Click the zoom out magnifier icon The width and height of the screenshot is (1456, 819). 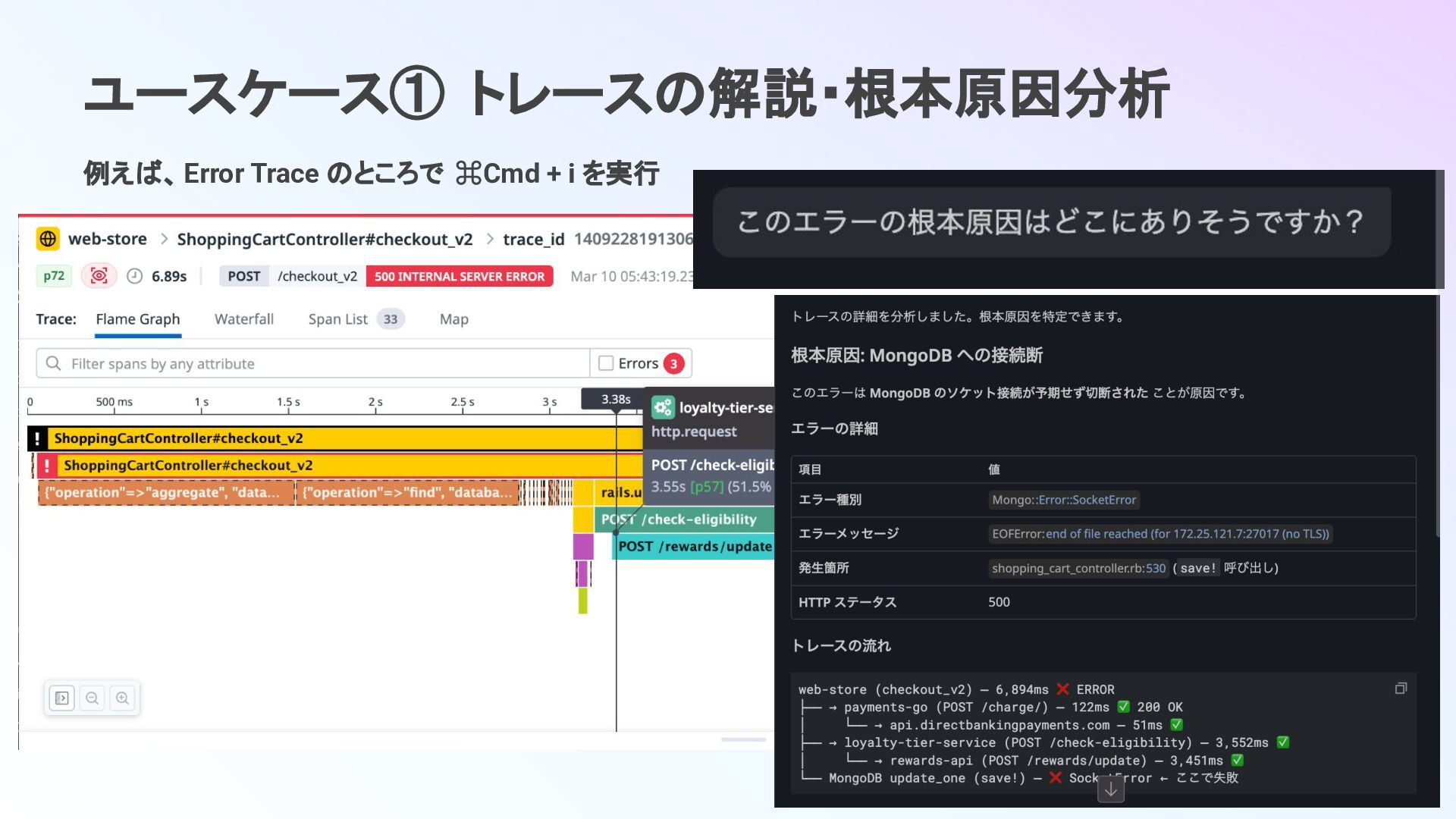coord(92,698)
